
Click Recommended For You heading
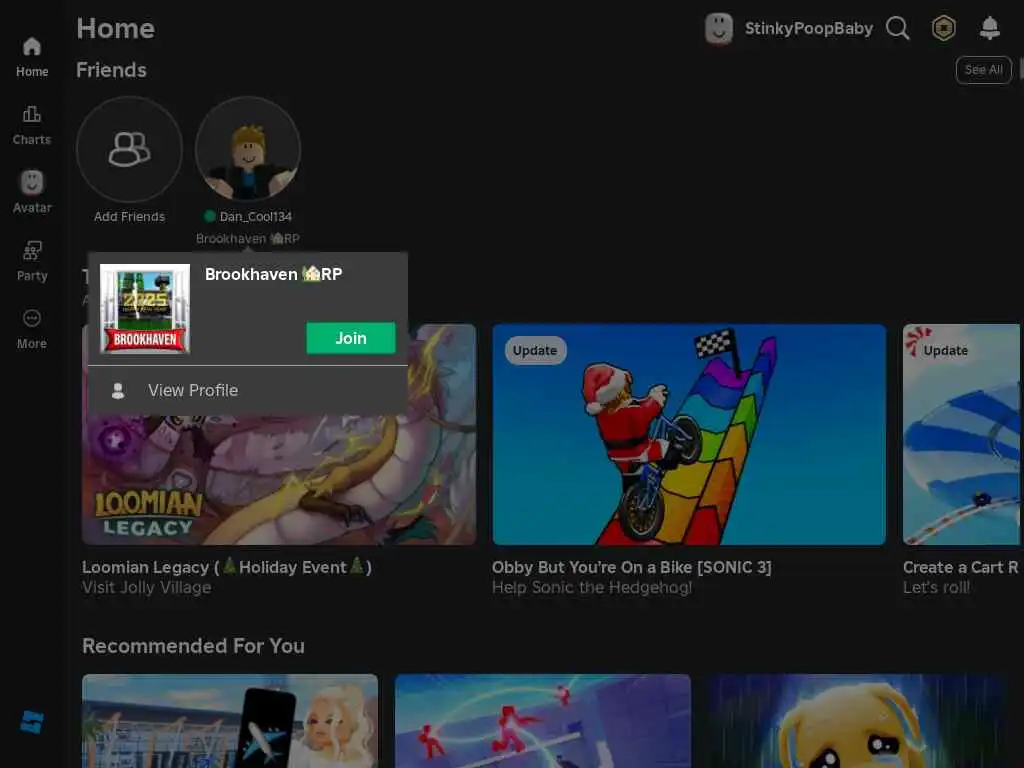tap(193, 646)
